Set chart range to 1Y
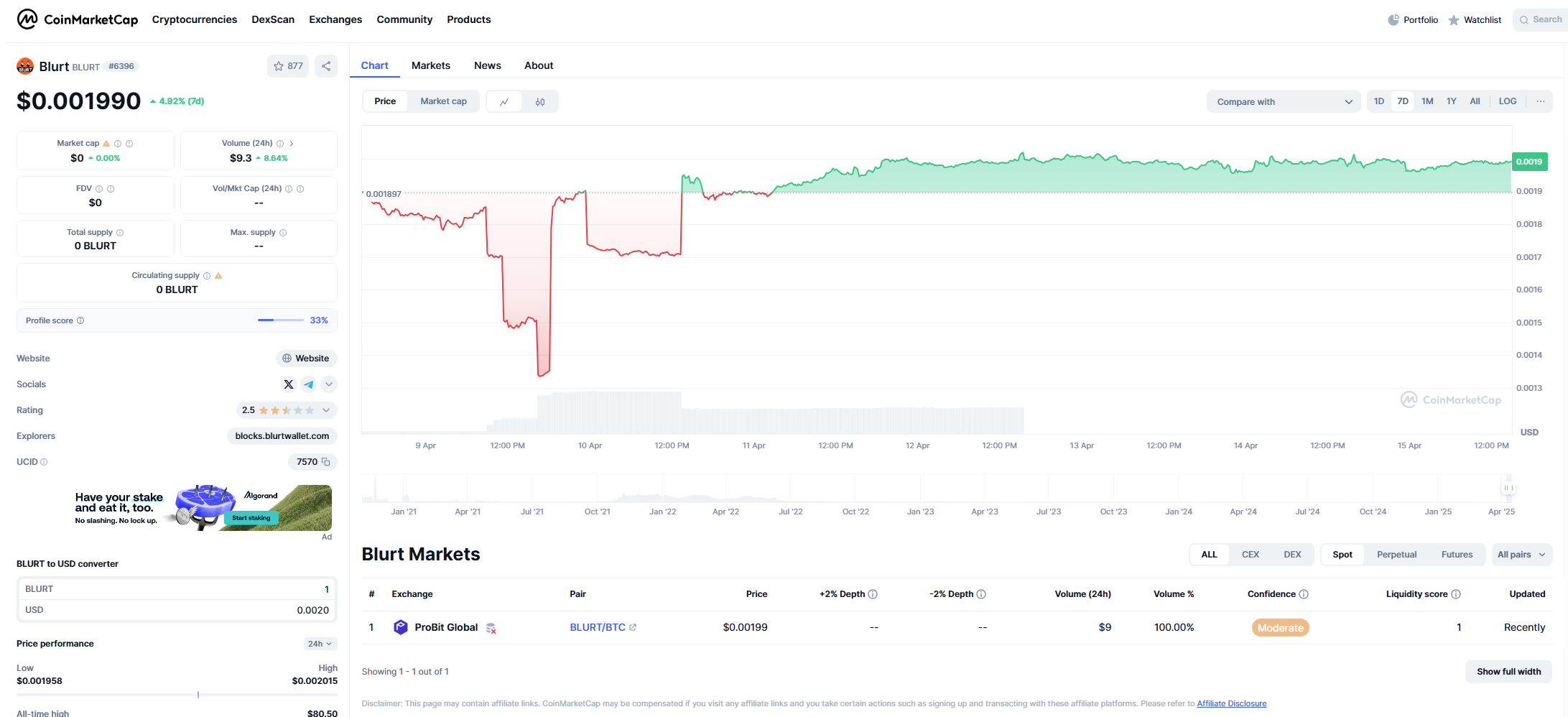 coord(1452,101)
